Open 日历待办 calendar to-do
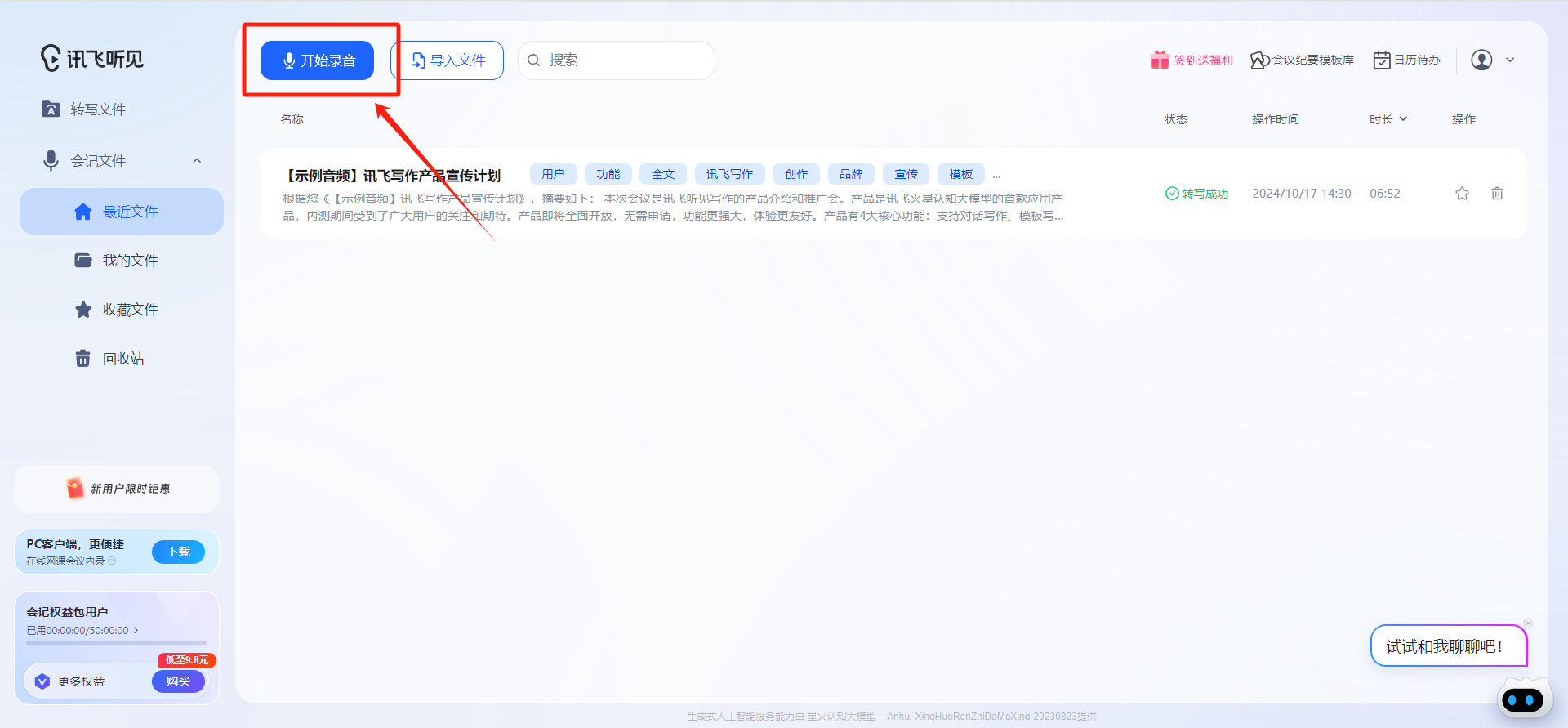The height and width of the screenshot is (728, 1568). point(1406,60)
